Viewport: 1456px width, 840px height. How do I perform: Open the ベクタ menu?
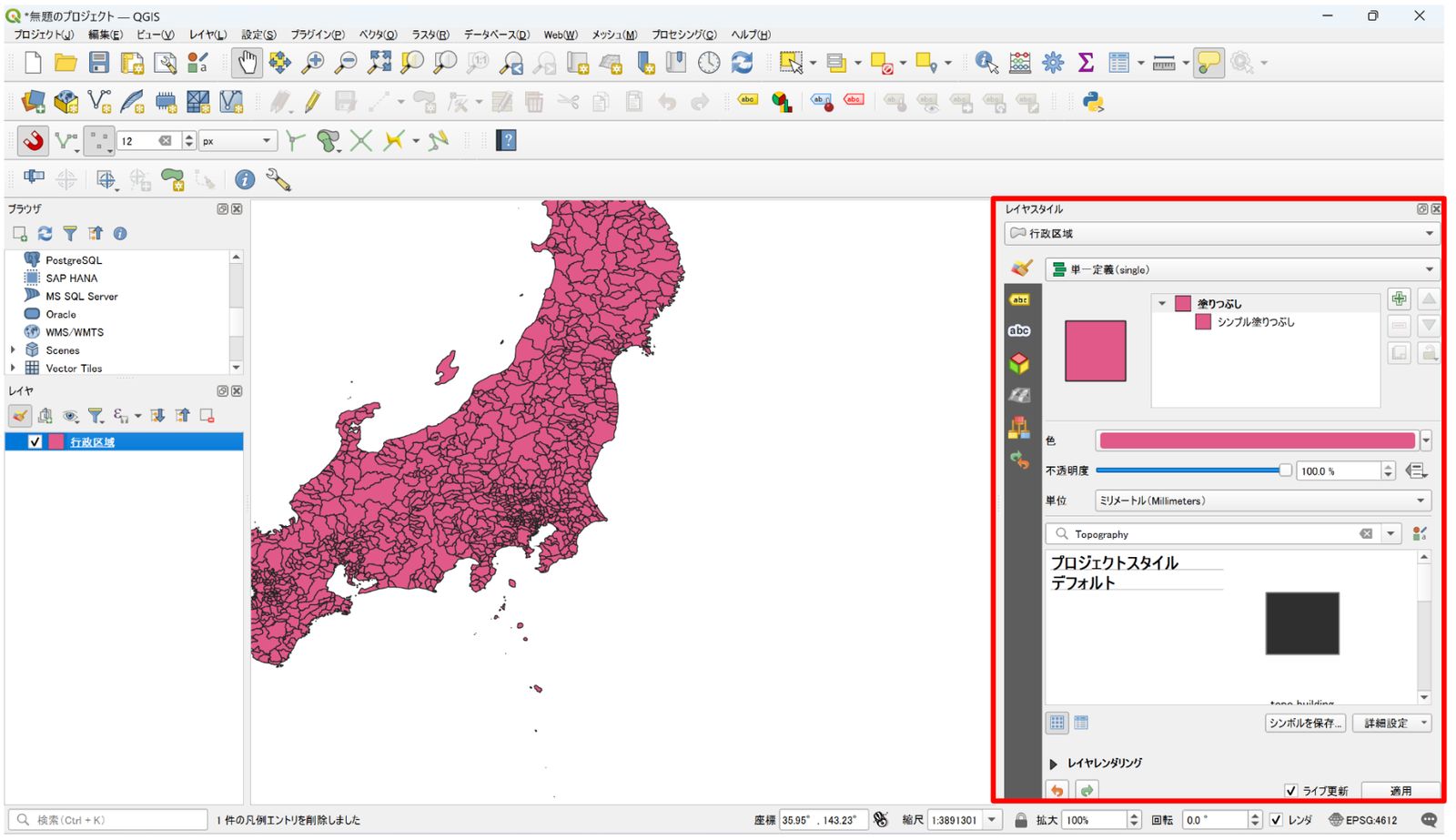[378, 35]
